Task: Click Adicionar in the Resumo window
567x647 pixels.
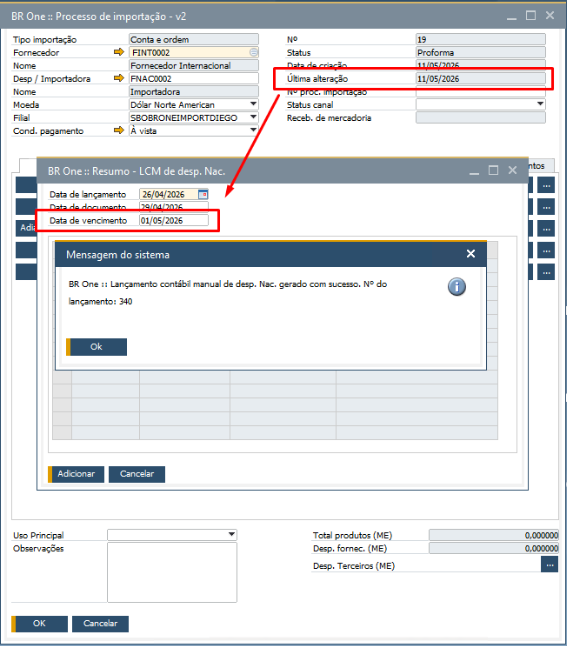Action: (x=76, y=474)
